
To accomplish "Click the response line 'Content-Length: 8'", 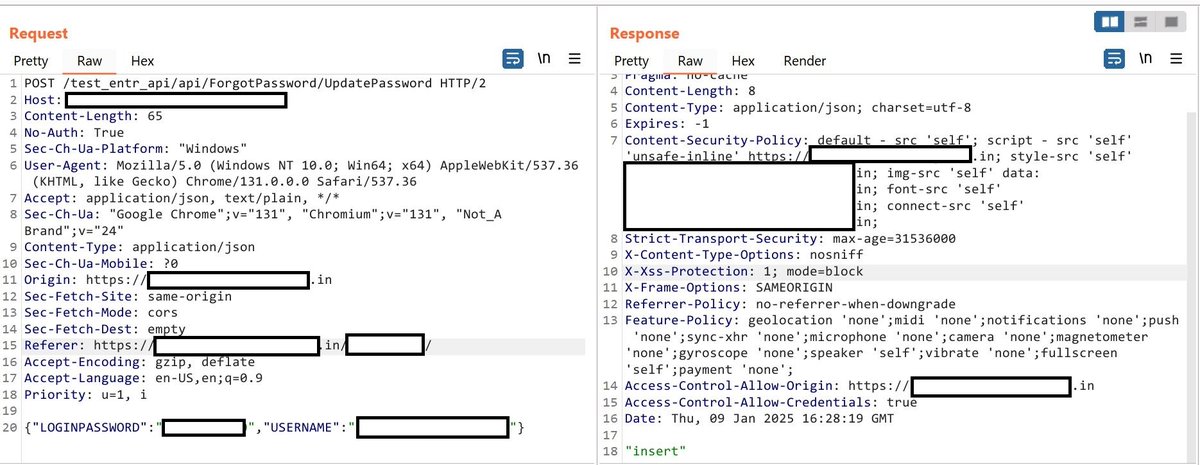I will pyautogui.click(x=691, y=91).
